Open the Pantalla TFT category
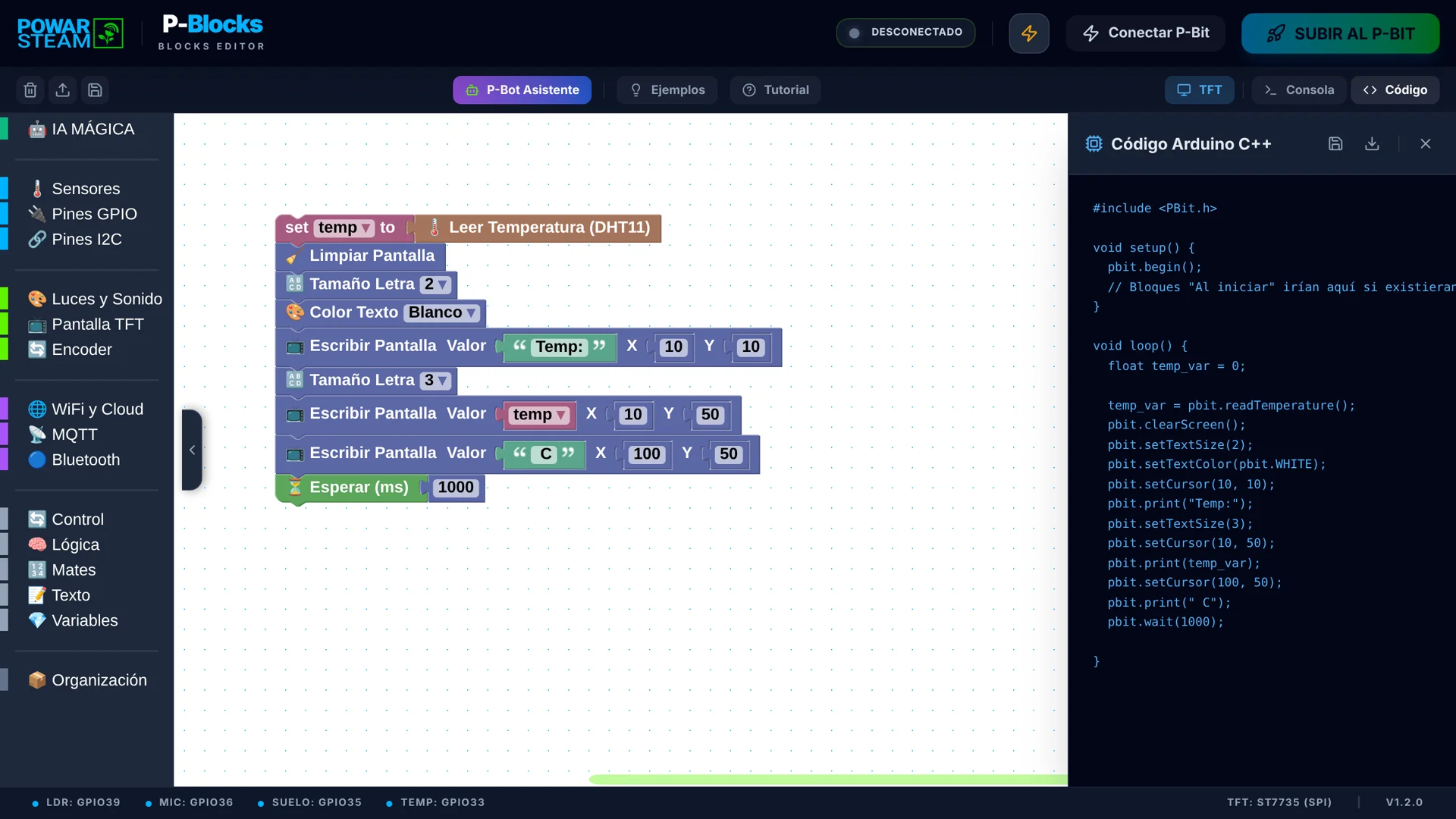 click(86, 325)
